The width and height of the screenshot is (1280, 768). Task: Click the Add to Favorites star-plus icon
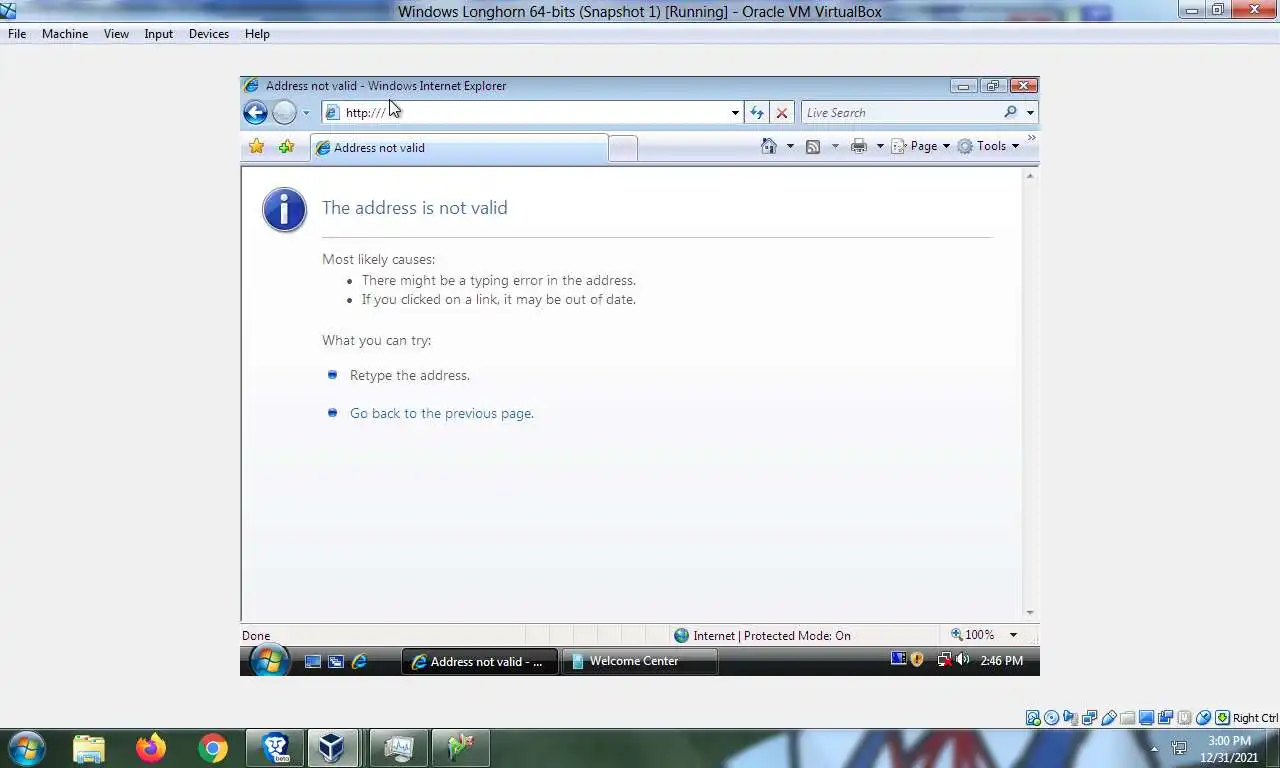pyautogui.click(x=287, y=147)
